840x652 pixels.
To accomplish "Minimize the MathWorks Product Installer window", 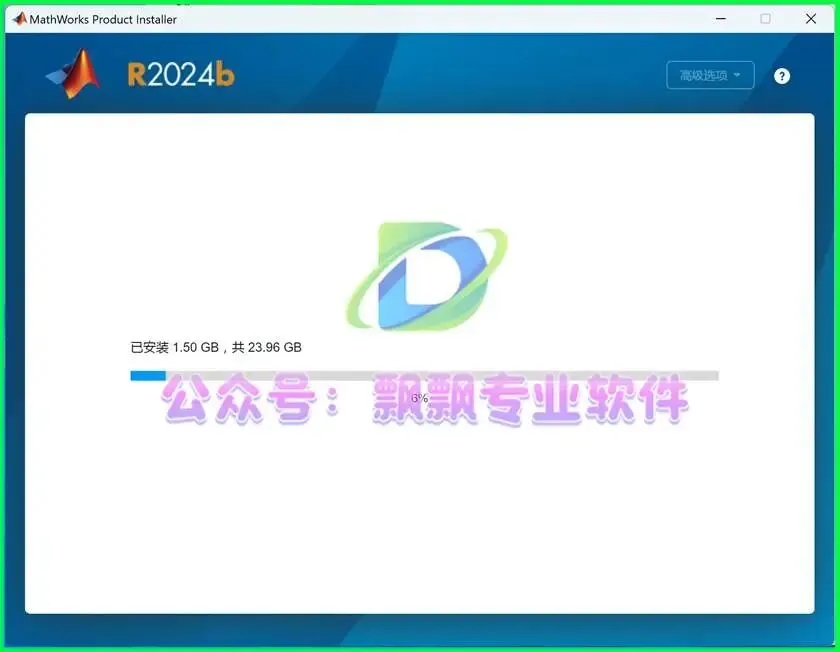I will pos(721,19).
